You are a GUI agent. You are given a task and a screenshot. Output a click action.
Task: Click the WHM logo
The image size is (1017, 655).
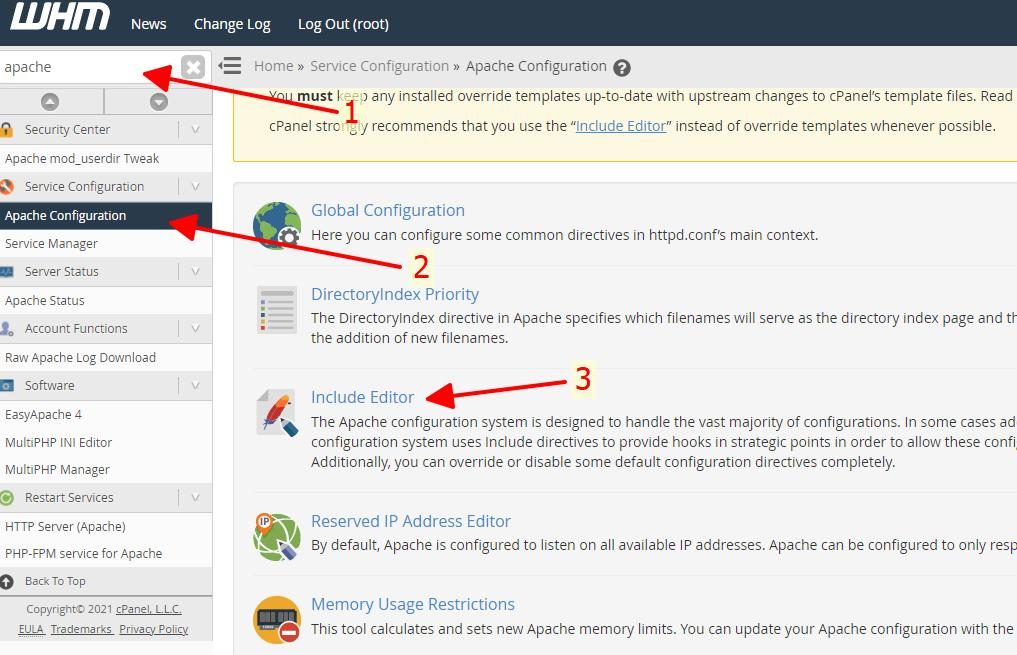(x=60, y=17)
